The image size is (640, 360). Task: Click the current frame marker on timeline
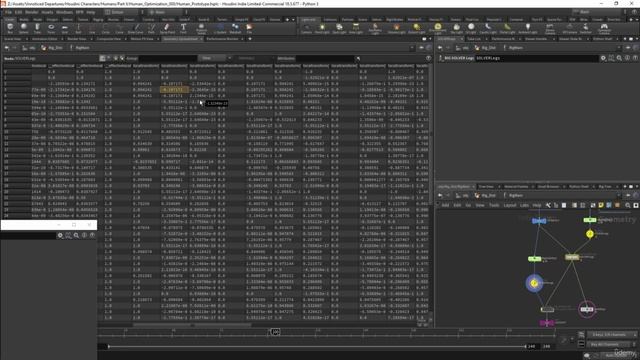pyautogui.click(x=276, y=332)
